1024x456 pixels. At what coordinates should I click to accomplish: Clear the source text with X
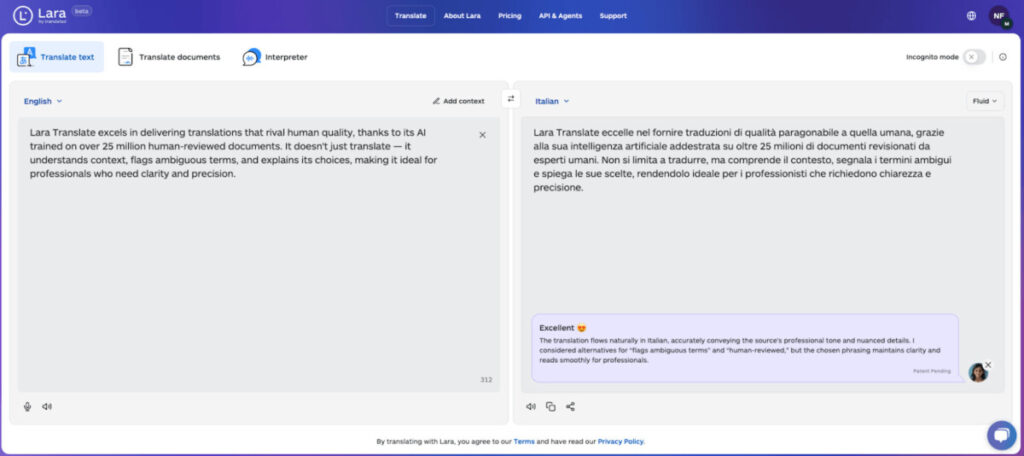pyautogui.click(x=483, y=135)
